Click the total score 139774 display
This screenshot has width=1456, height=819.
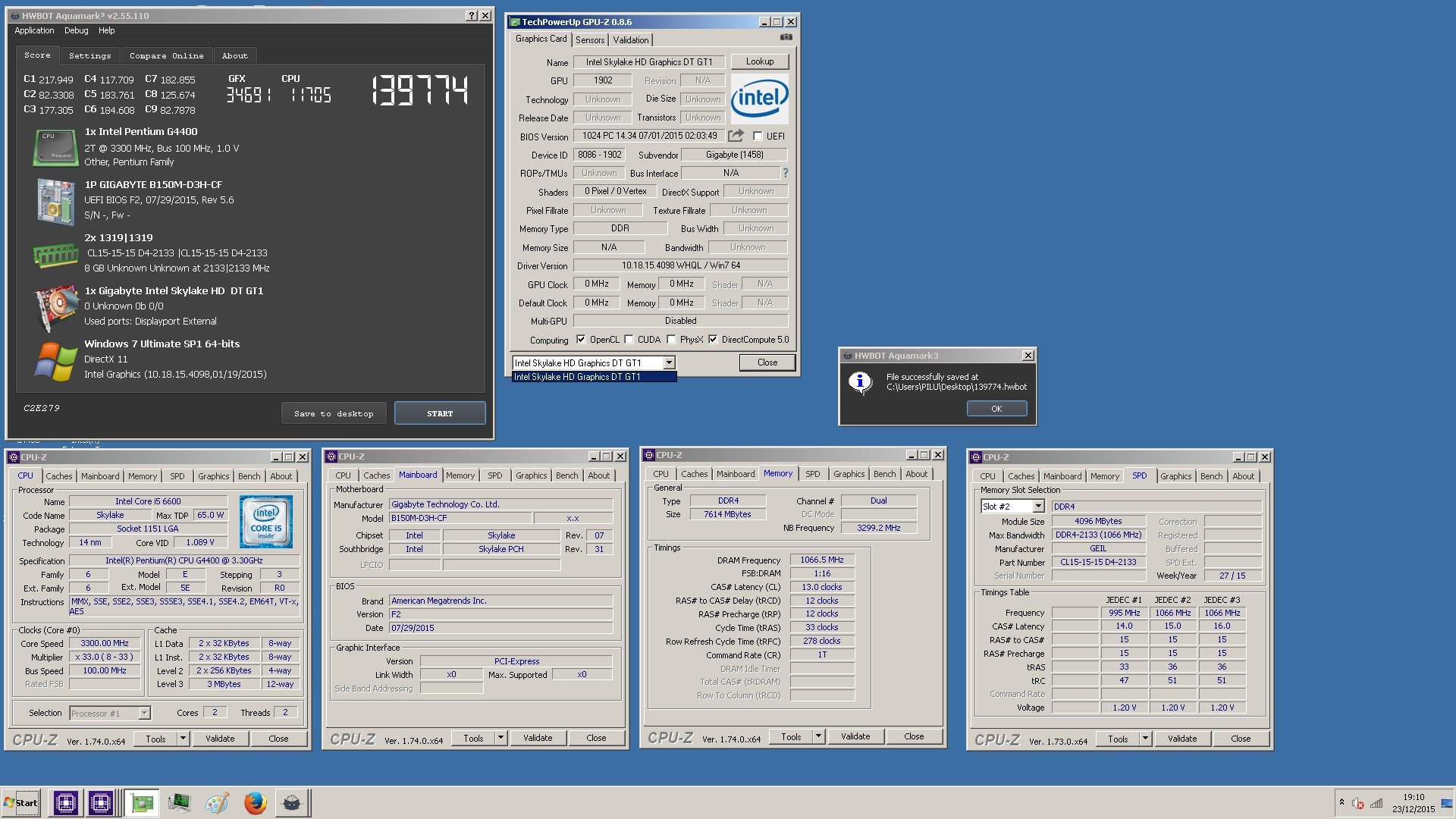pos(419,90)
